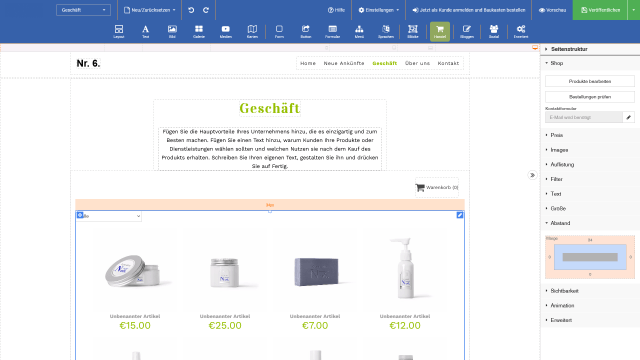Open the Layout tool in toolbar

coord(119,31)
